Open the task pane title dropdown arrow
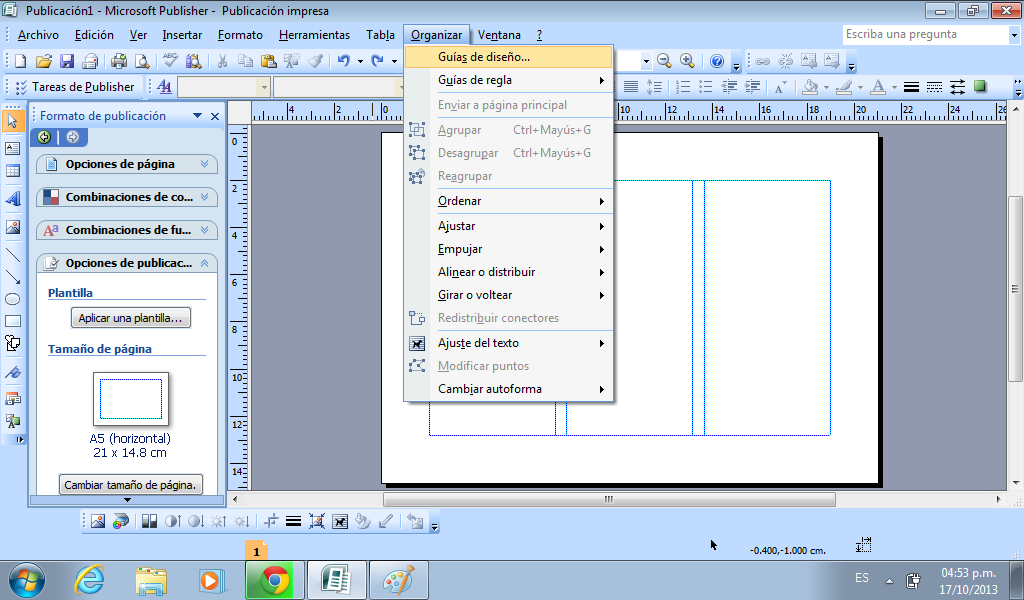1024x600 pixels. click(197, 116)
